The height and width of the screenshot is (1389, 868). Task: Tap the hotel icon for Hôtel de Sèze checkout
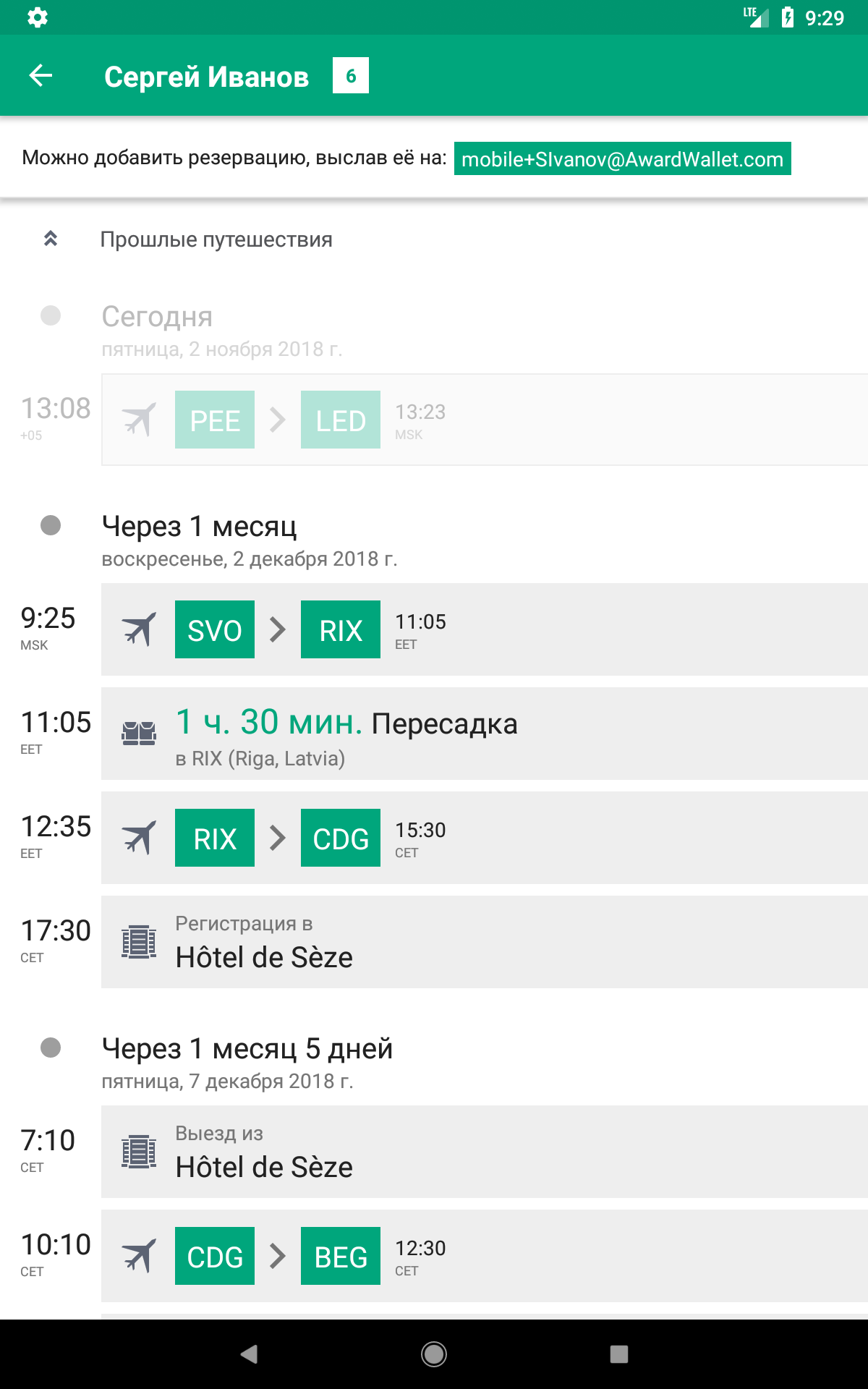(x=139, y=1152)
